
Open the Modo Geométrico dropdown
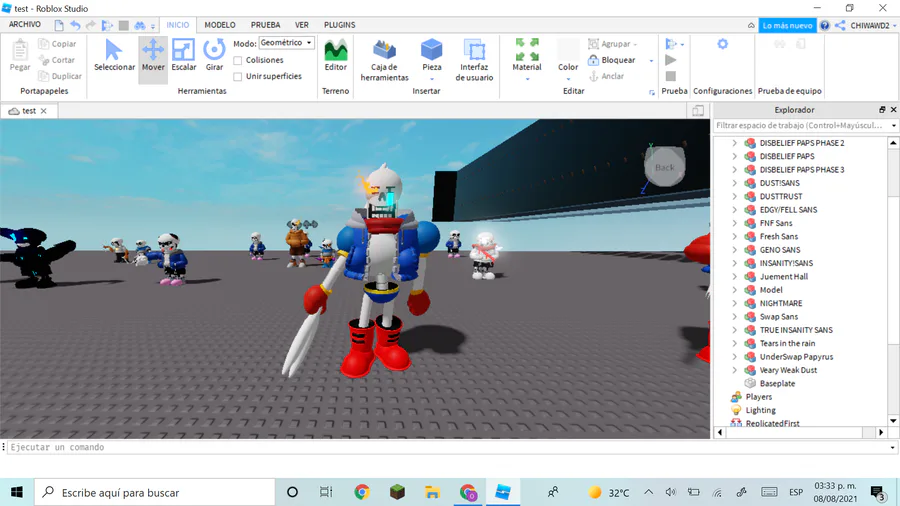pyautogui.click(x=286, y=43)
